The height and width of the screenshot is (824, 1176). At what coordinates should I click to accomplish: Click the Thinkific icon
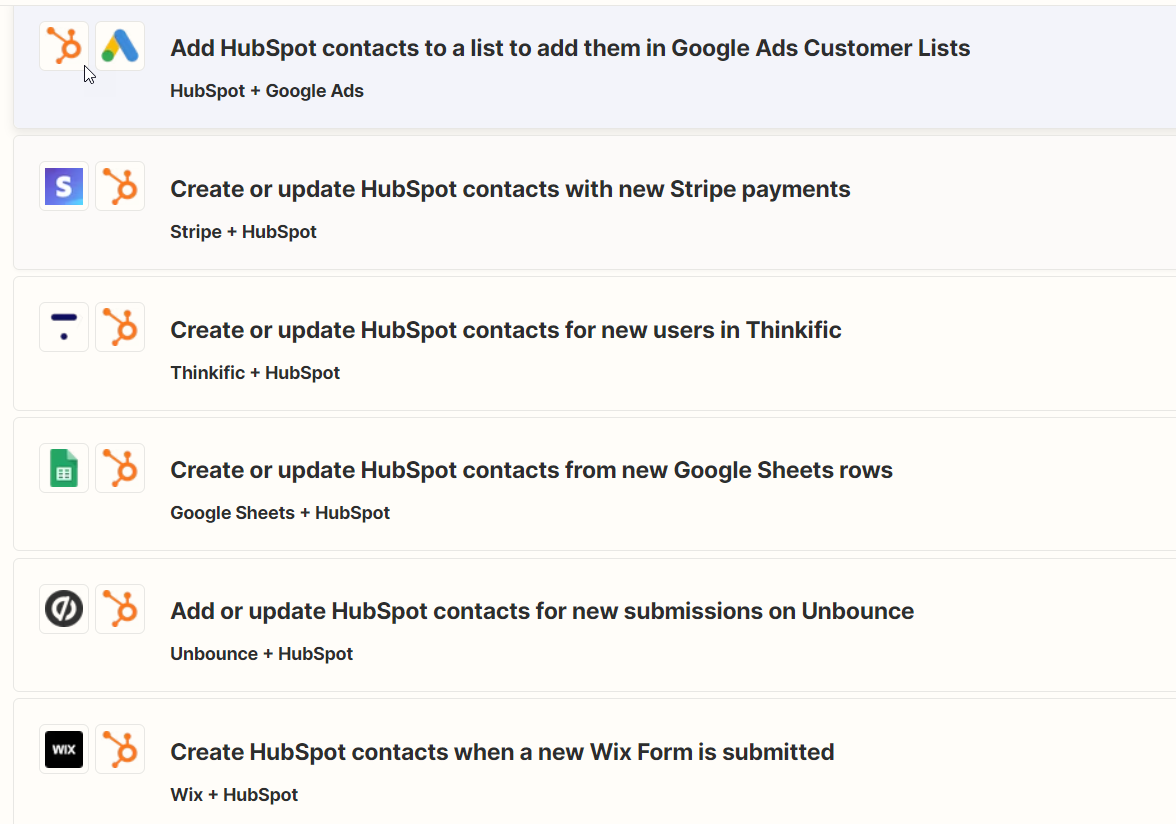[63, 327]
